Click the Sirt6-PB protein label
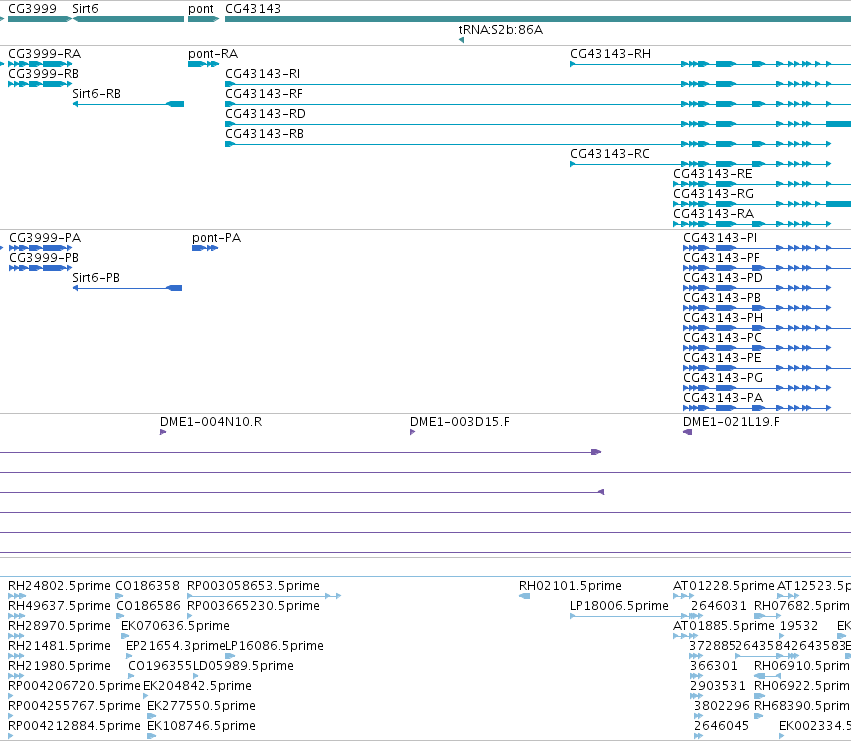The image size is (851, 741). pos(96,278)
